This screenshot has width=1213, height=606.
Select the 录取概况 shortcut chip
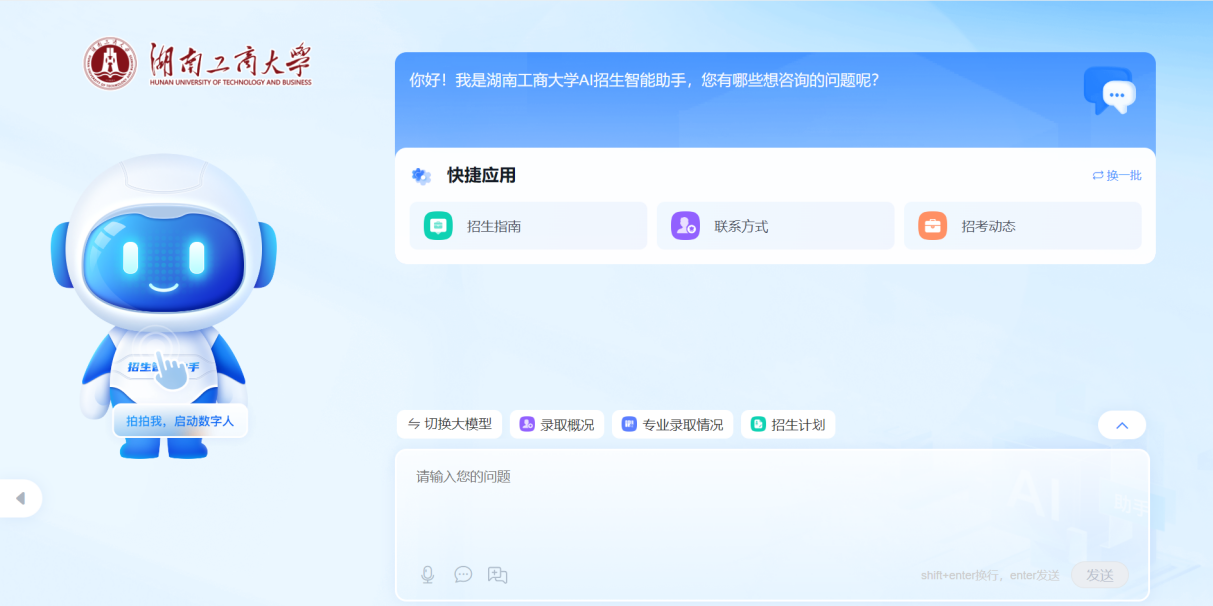[557, 425]
